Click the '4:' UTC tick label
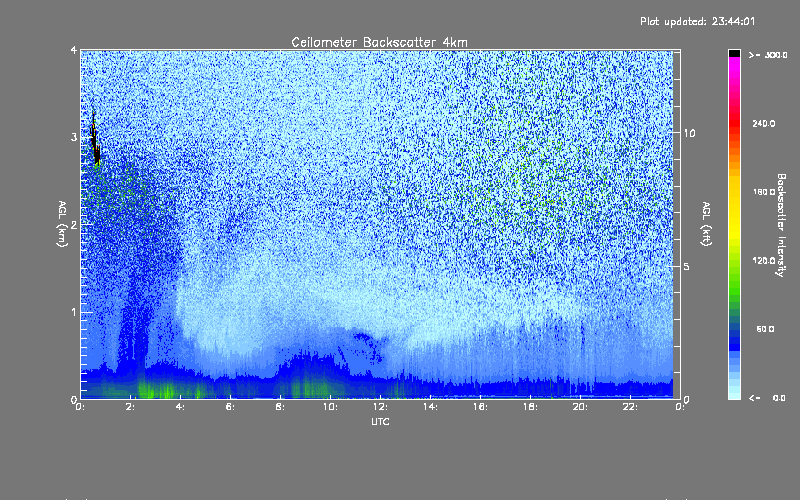Screen dimensions: 800x500 tap(181, 407)
